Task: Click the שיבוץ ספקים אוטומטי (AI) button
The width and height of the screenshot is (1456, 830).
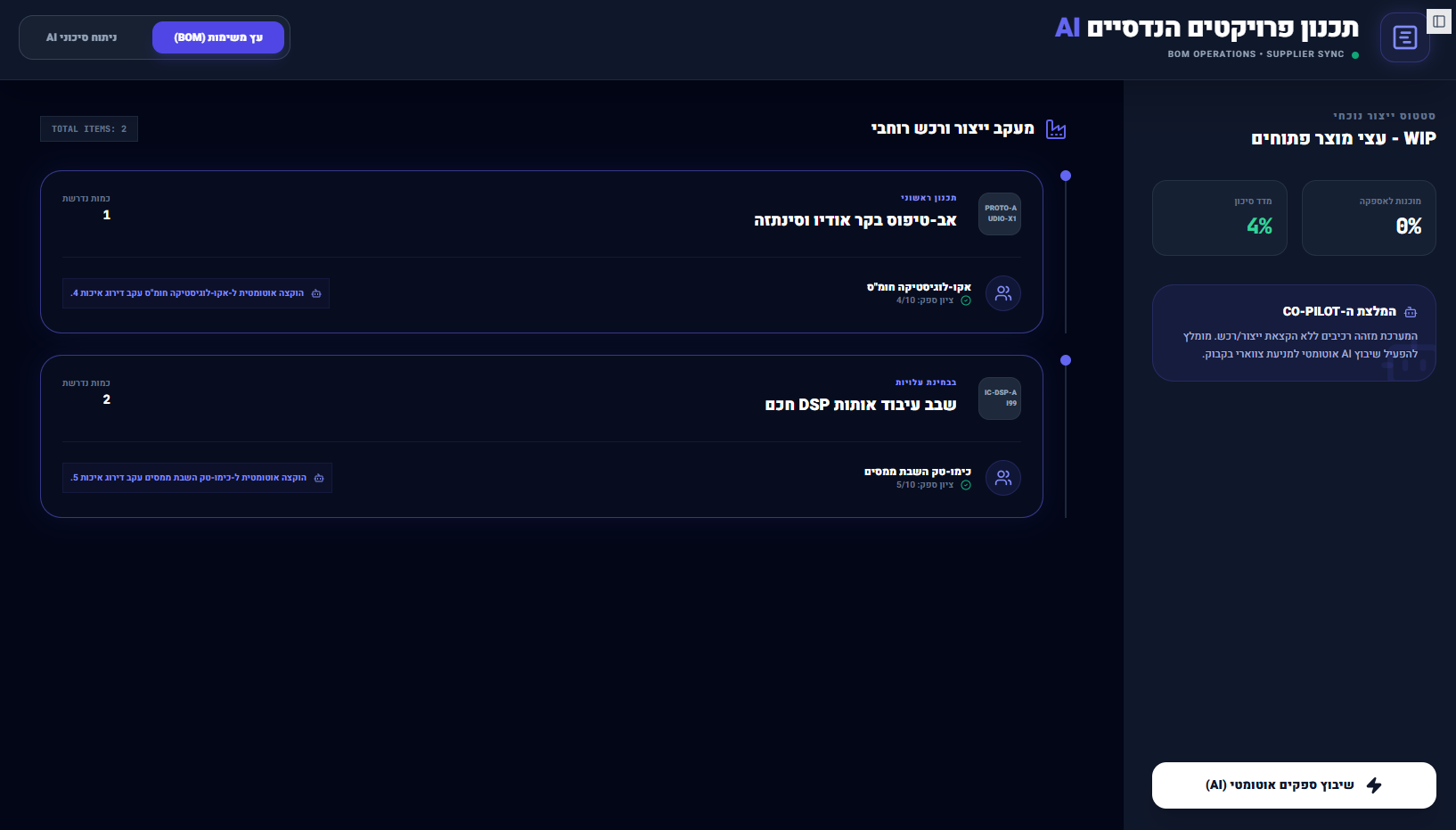Action: click(x=1294, y=785)
